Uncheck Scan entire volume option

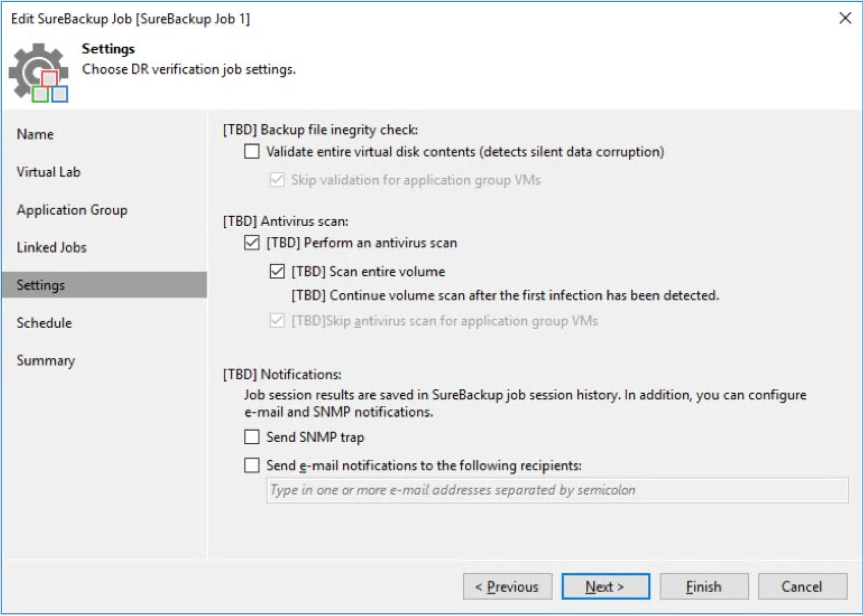(x=277, y=271)
